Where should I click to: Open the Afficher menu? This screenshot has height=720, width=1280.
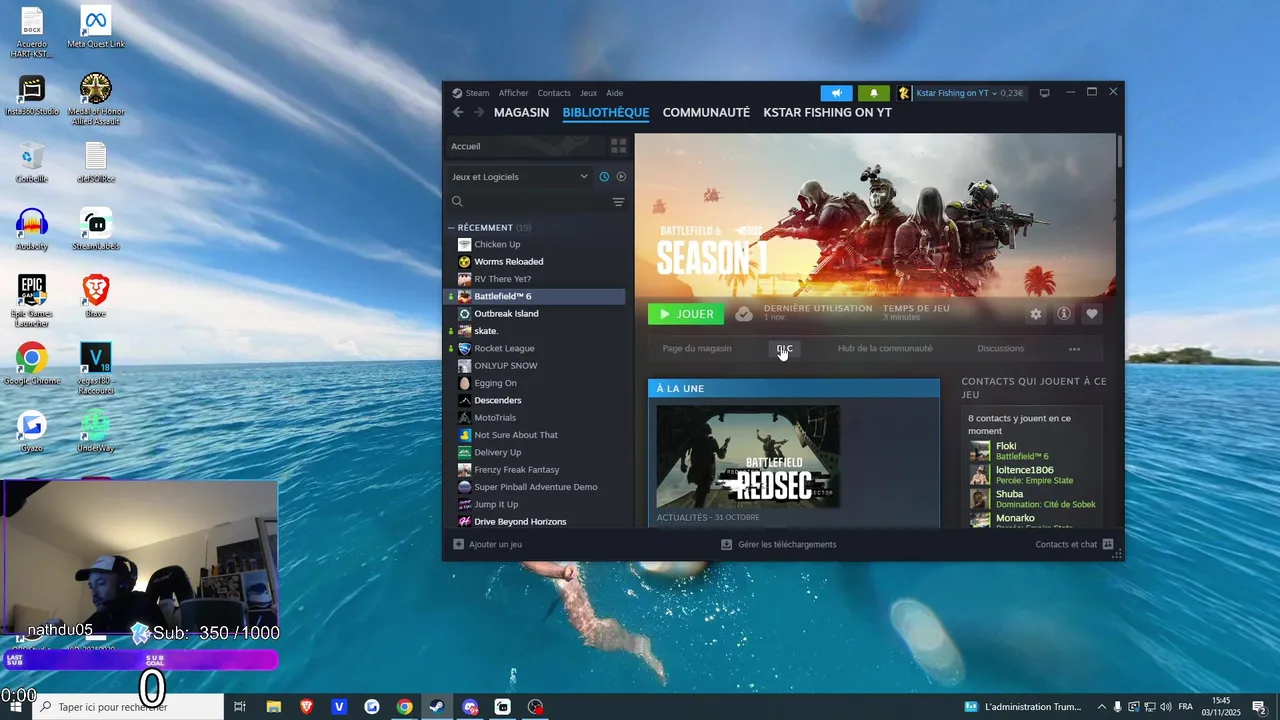tap(513, 93)
